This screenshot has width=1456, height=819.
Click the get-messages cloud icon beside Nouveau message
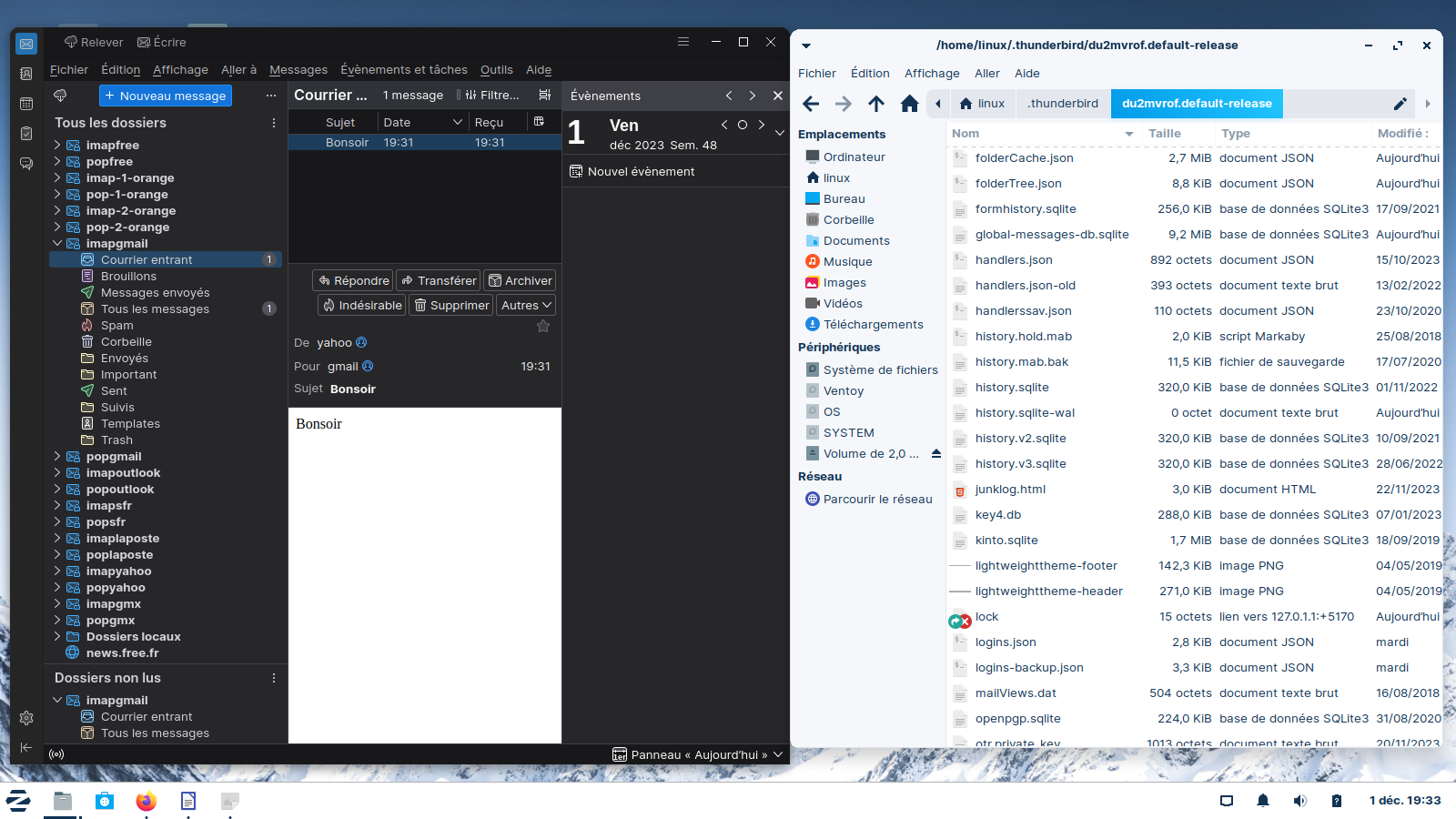click(x=60, y=96)
